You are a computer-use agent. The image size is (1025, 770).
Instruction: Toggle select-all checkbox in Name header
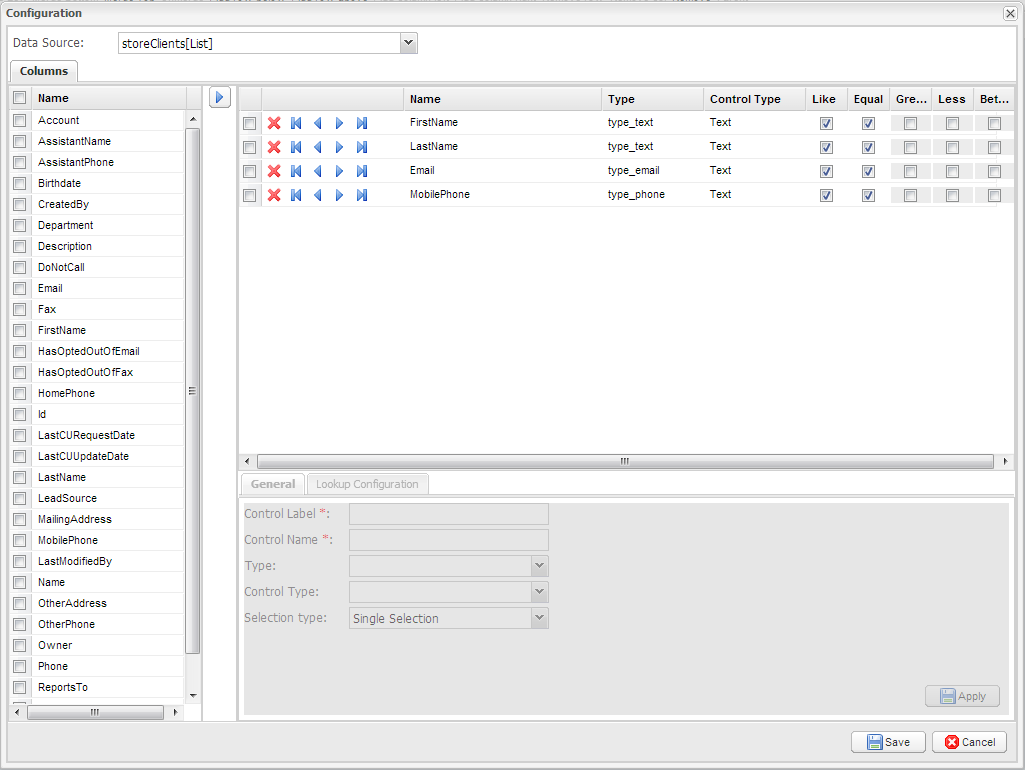click(x=20, y=98)
